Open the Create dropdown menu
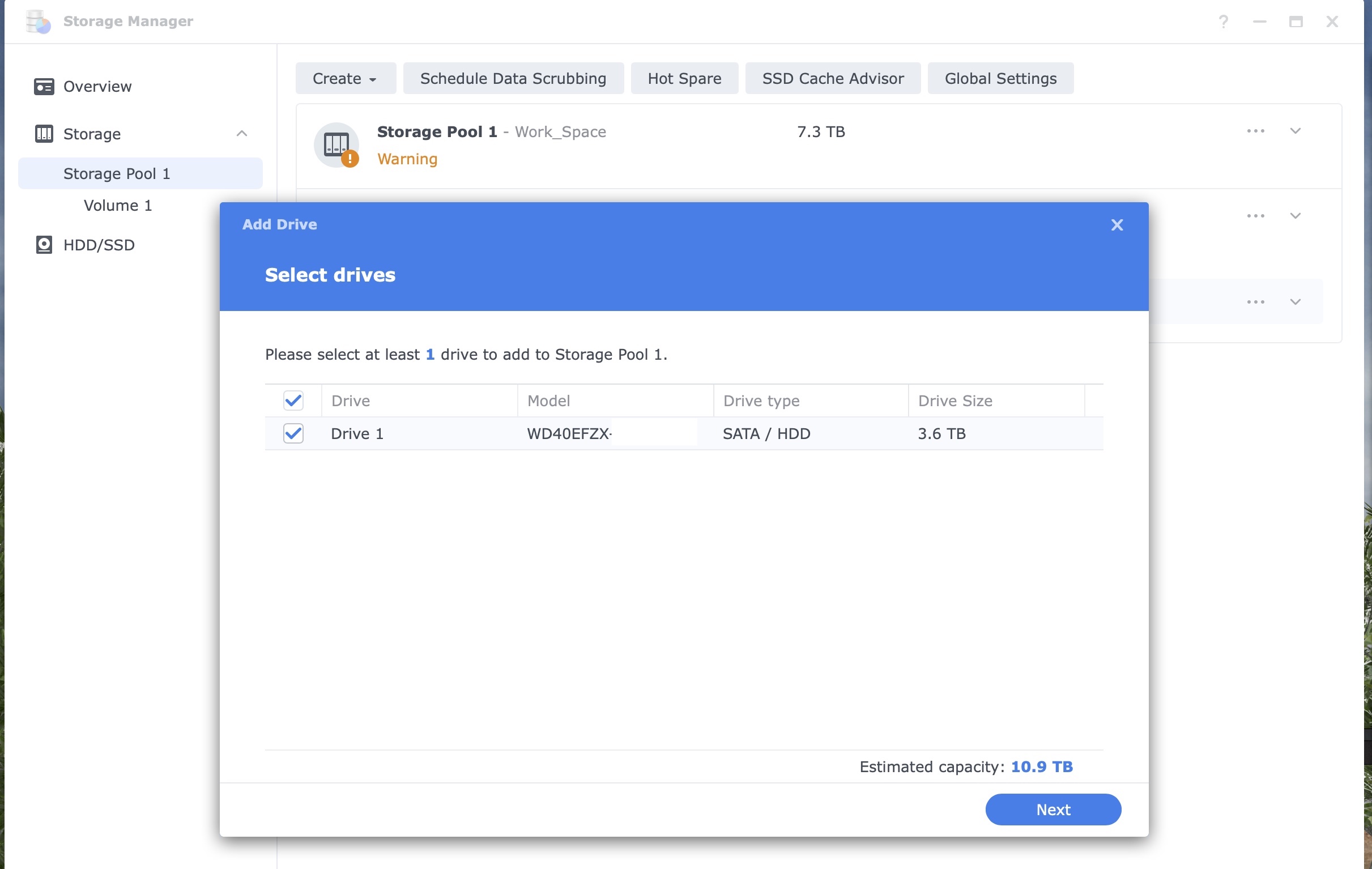 point(346,79)
